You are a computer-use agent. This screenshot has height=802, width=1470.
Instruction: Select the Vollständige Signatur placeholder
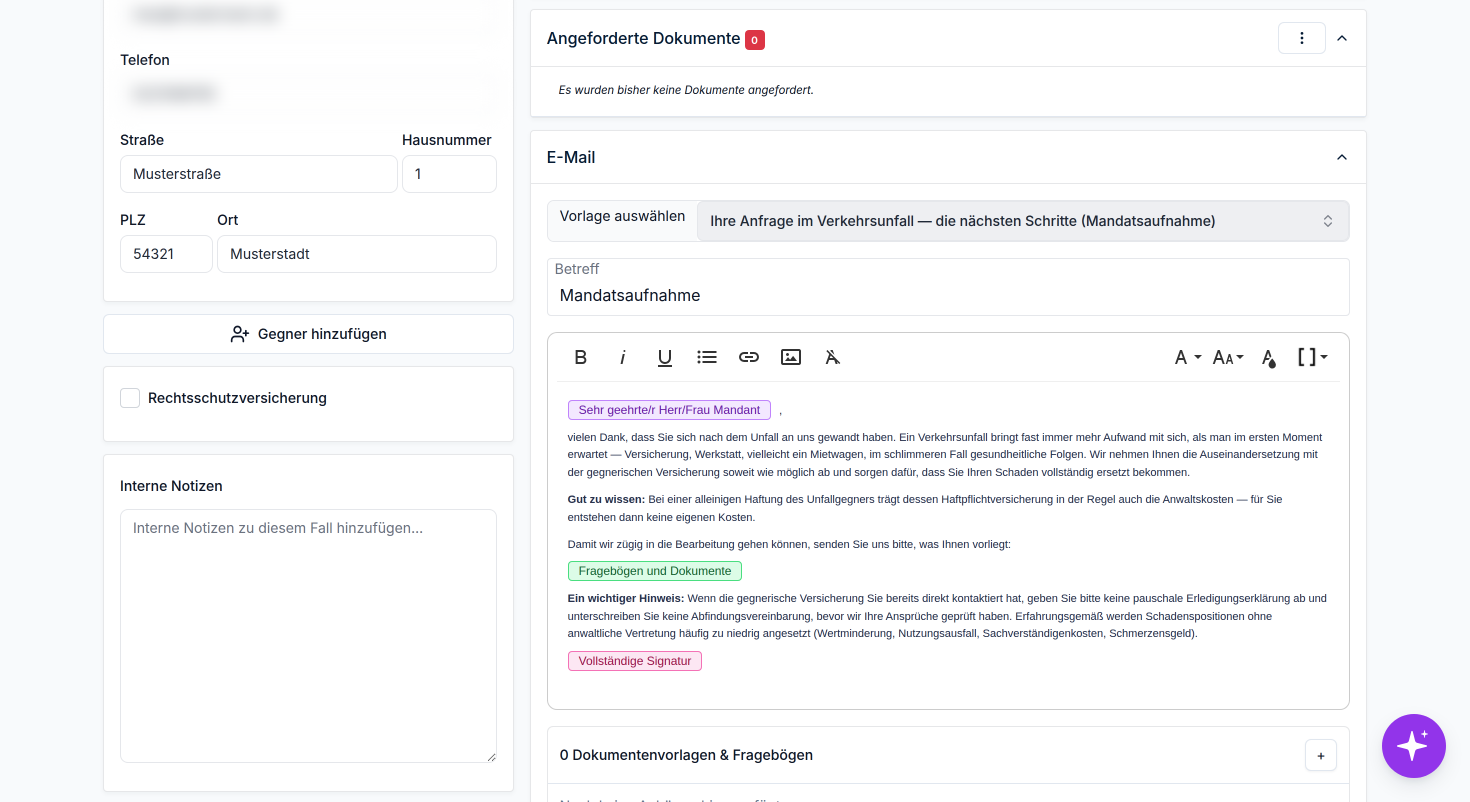[635, 661]
